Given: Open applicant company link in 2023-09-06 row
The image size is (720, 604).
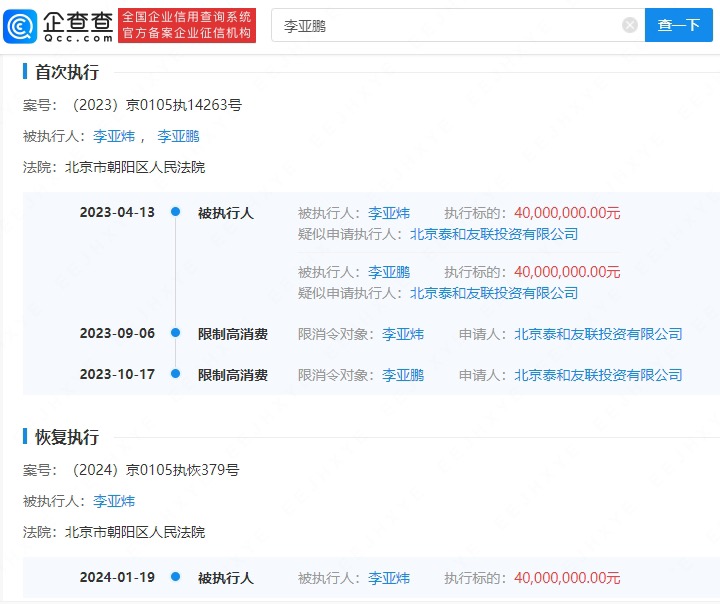Looking at the screenshot, I should point(598,334).
